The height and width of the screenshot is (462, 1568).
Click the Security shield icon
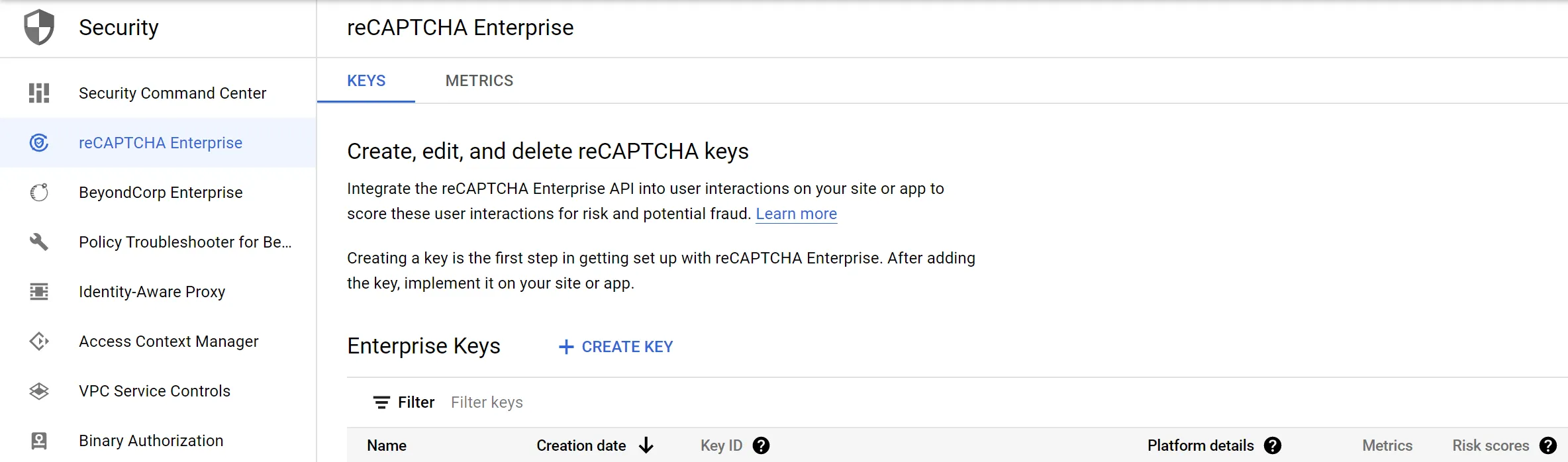coord(39,27)
